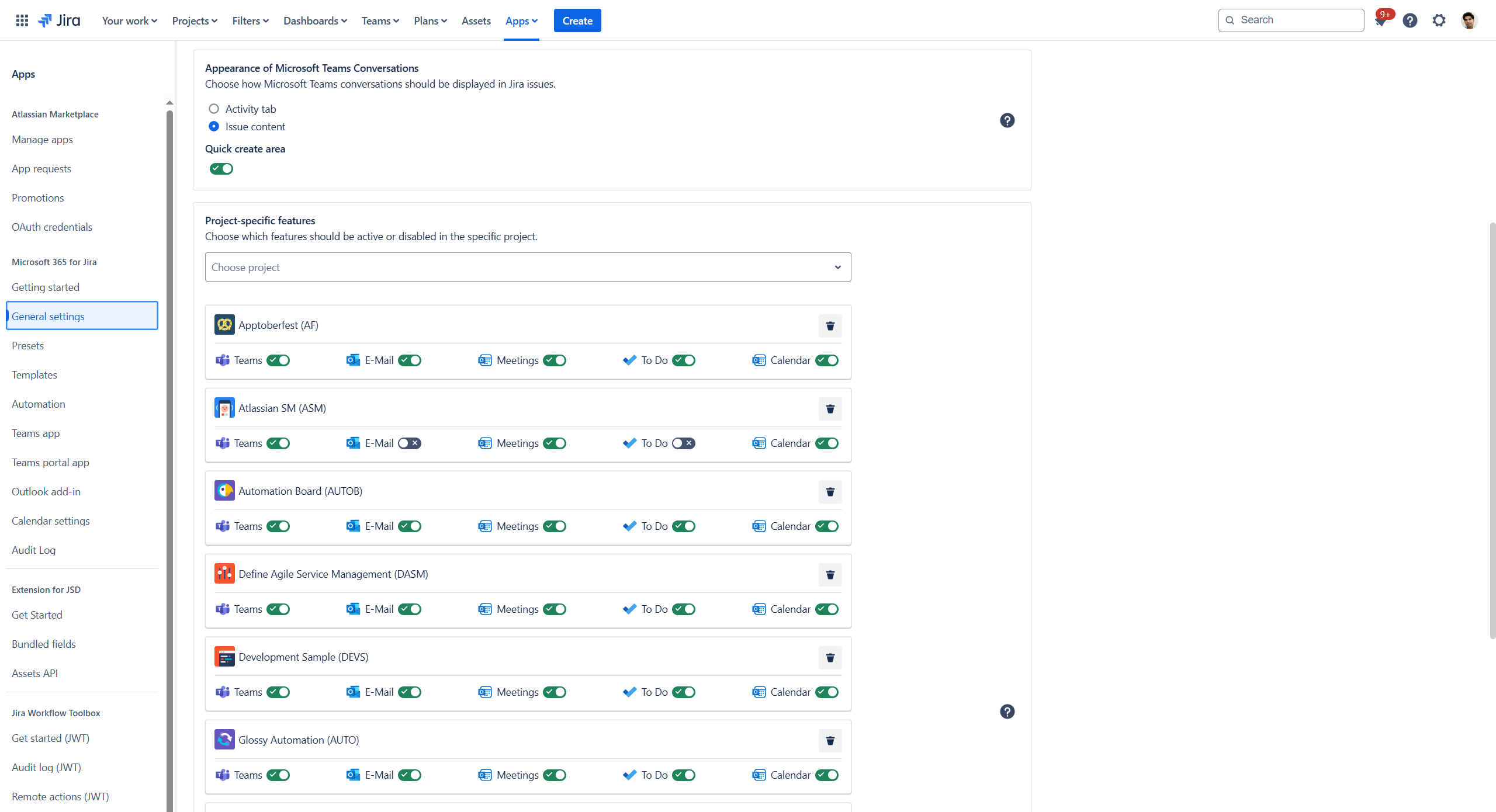Delete the Atlassian SM (ASM) project entry
The image size is (1496, 812).
(830, 409)
